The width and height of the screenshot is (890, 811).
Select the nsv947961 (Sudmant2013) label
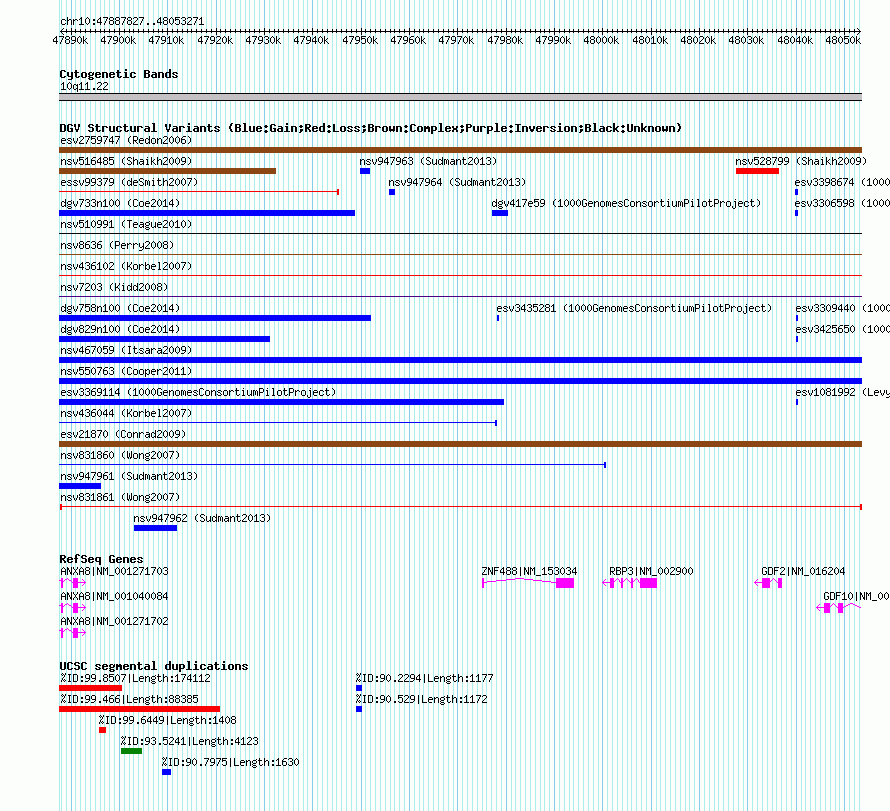coord(129,476)
